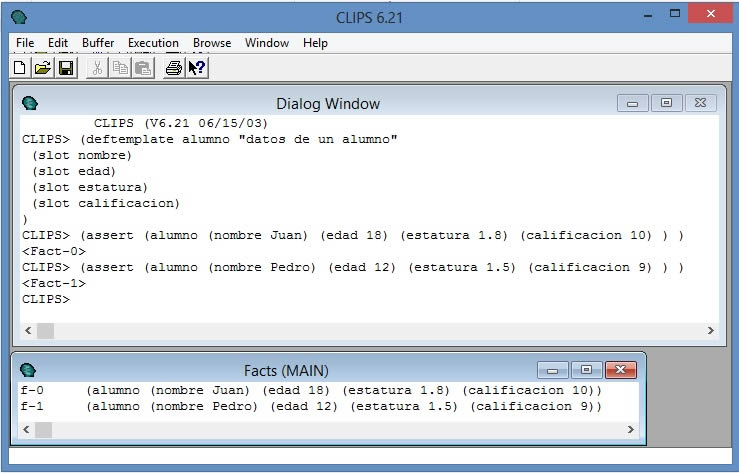Open the Execution menu
Viewport: 739px width, 473px height.
tap(153, 43)
